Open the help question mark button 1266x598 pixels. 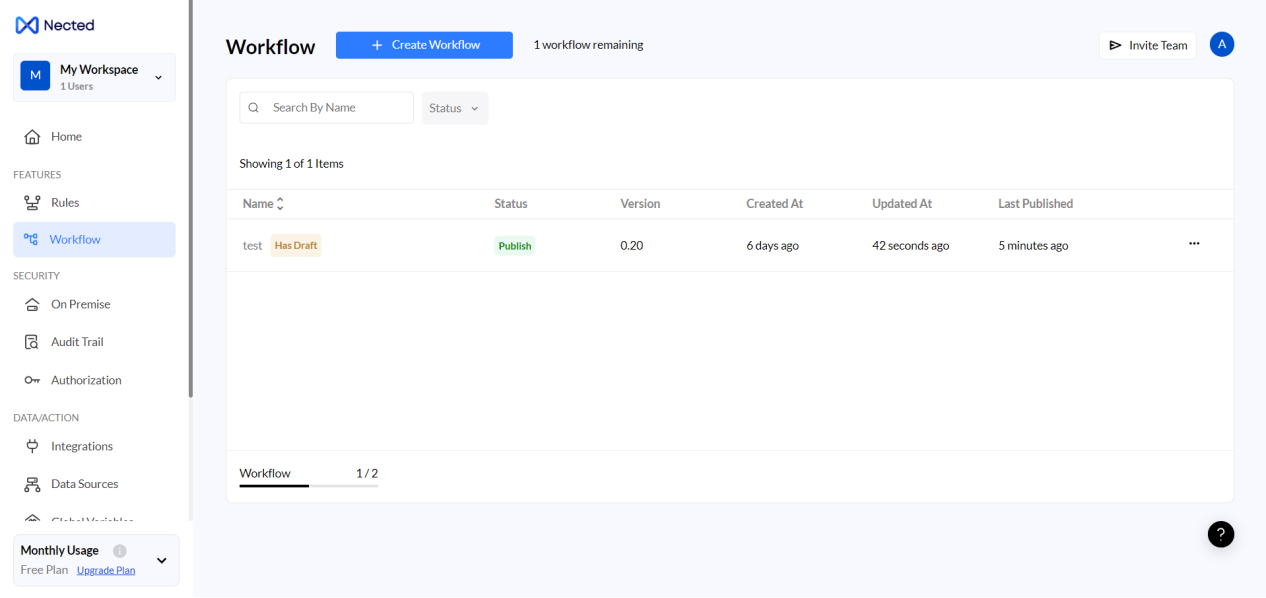1221,534
